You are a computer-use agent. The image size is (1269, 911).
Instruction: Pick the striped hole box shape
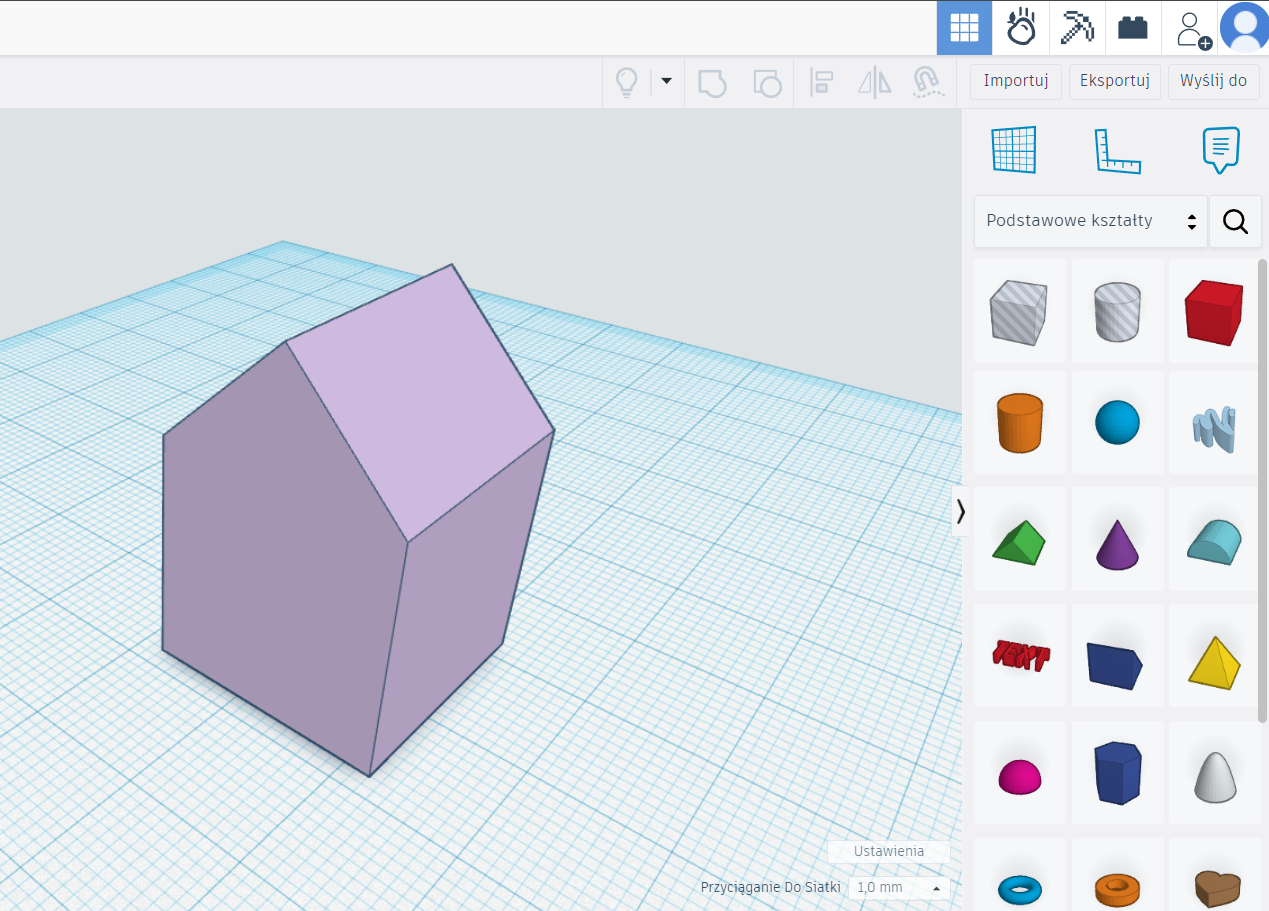[x=1018, y=312]
